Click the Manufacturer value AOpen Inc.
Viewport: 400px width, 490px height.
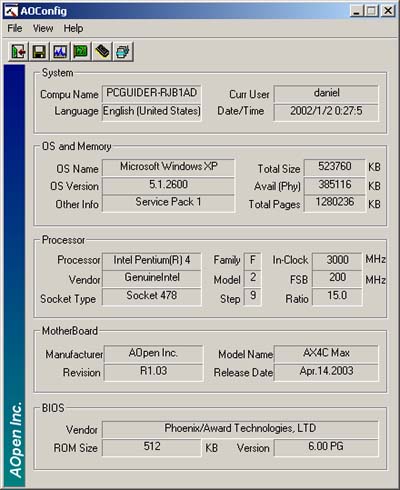[153, 354]
